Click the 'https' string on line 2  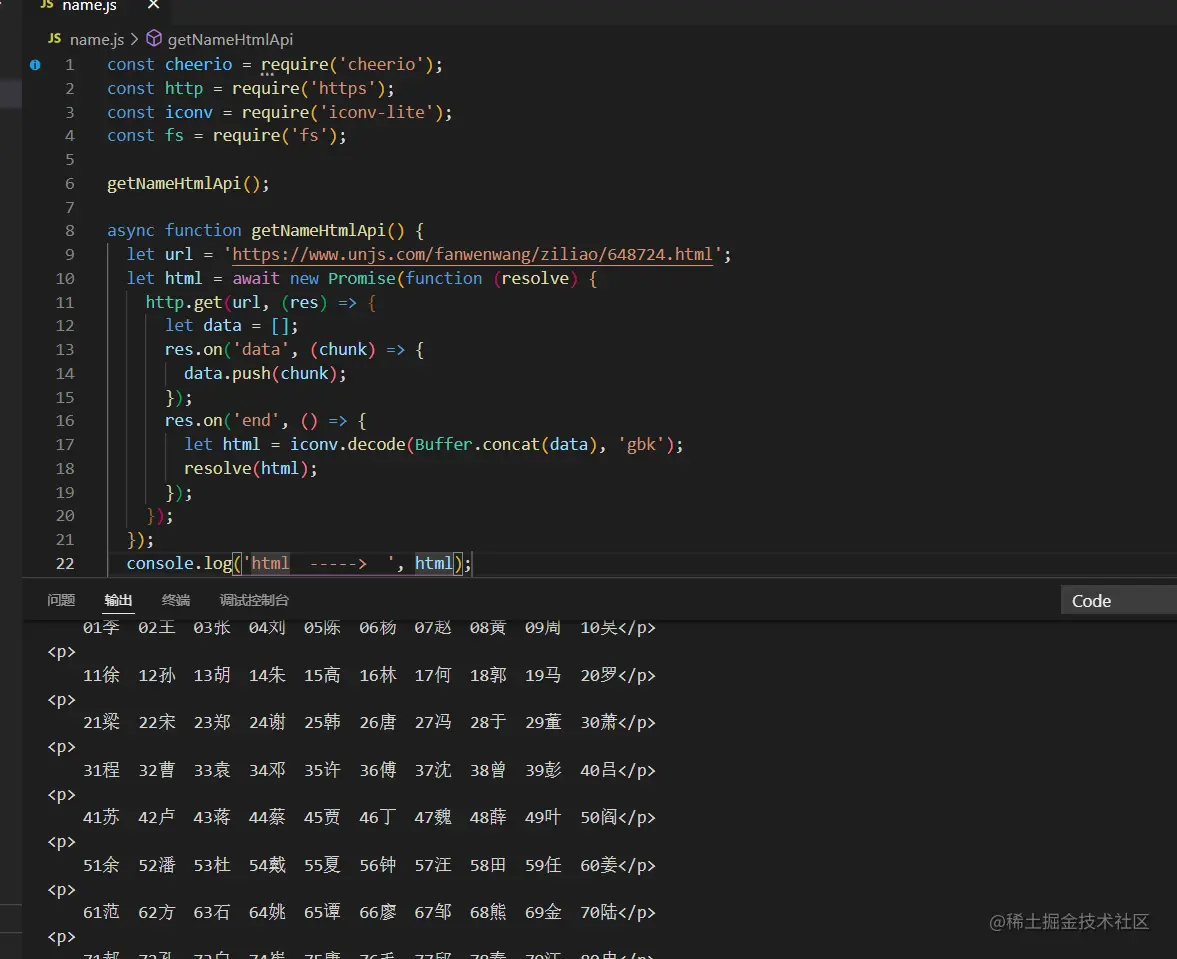(342, 89)
